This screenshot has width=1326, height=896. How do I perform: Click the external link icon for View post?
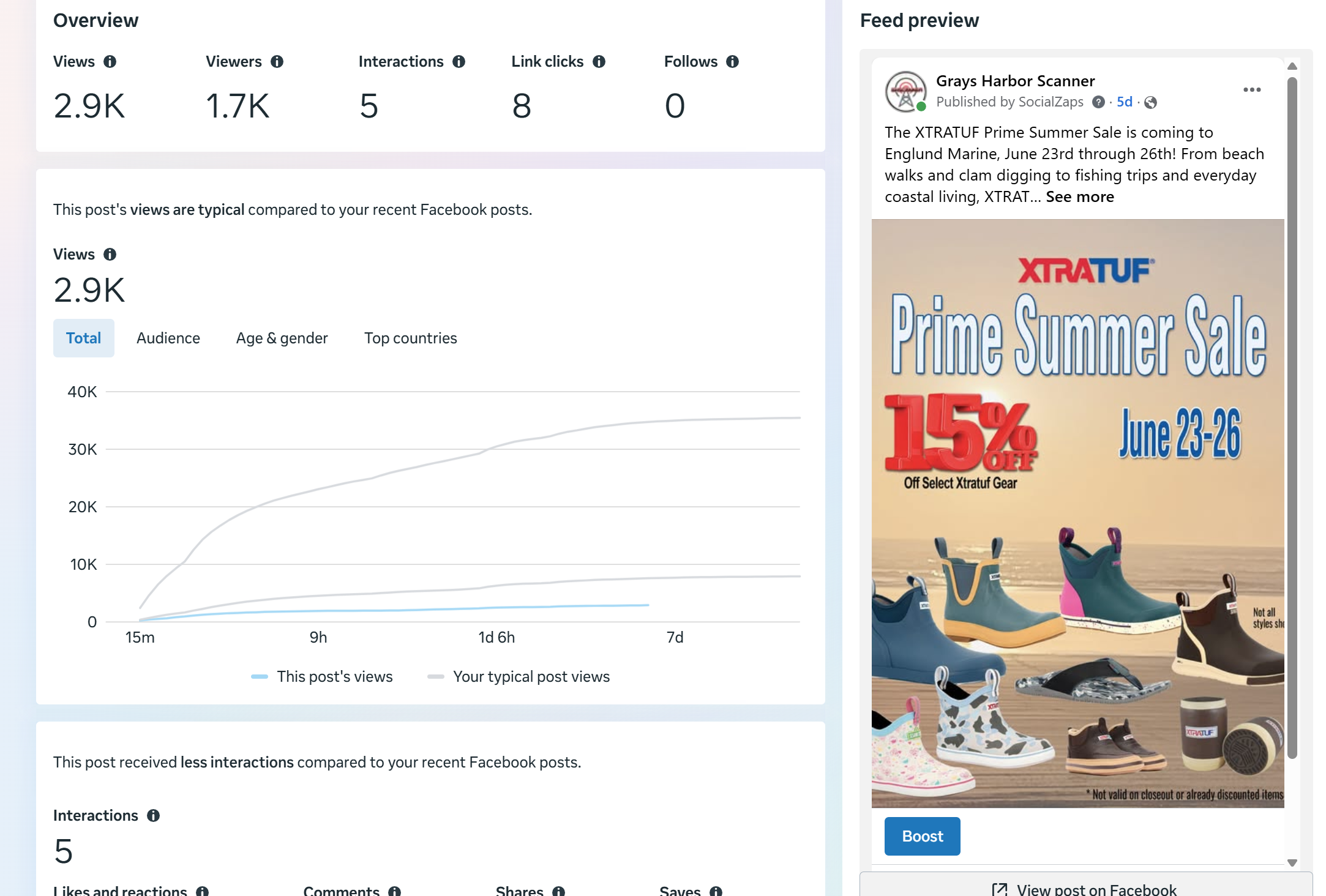pyautogui.click(x=1000, y=890)
